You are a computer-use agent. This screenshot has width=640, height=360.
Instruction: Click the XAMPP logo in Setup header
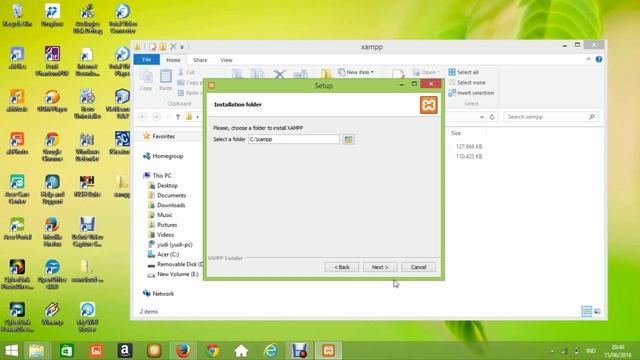click(x=429, y=105)
